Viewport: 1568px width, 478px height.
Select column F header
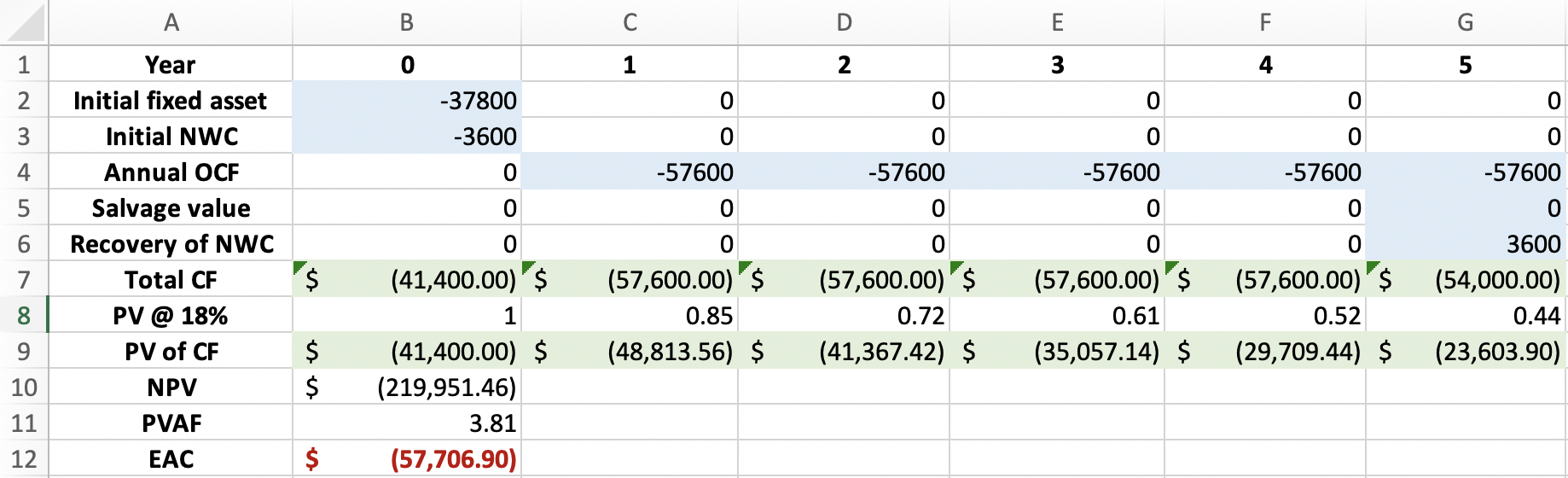[x=1265, y=22]
